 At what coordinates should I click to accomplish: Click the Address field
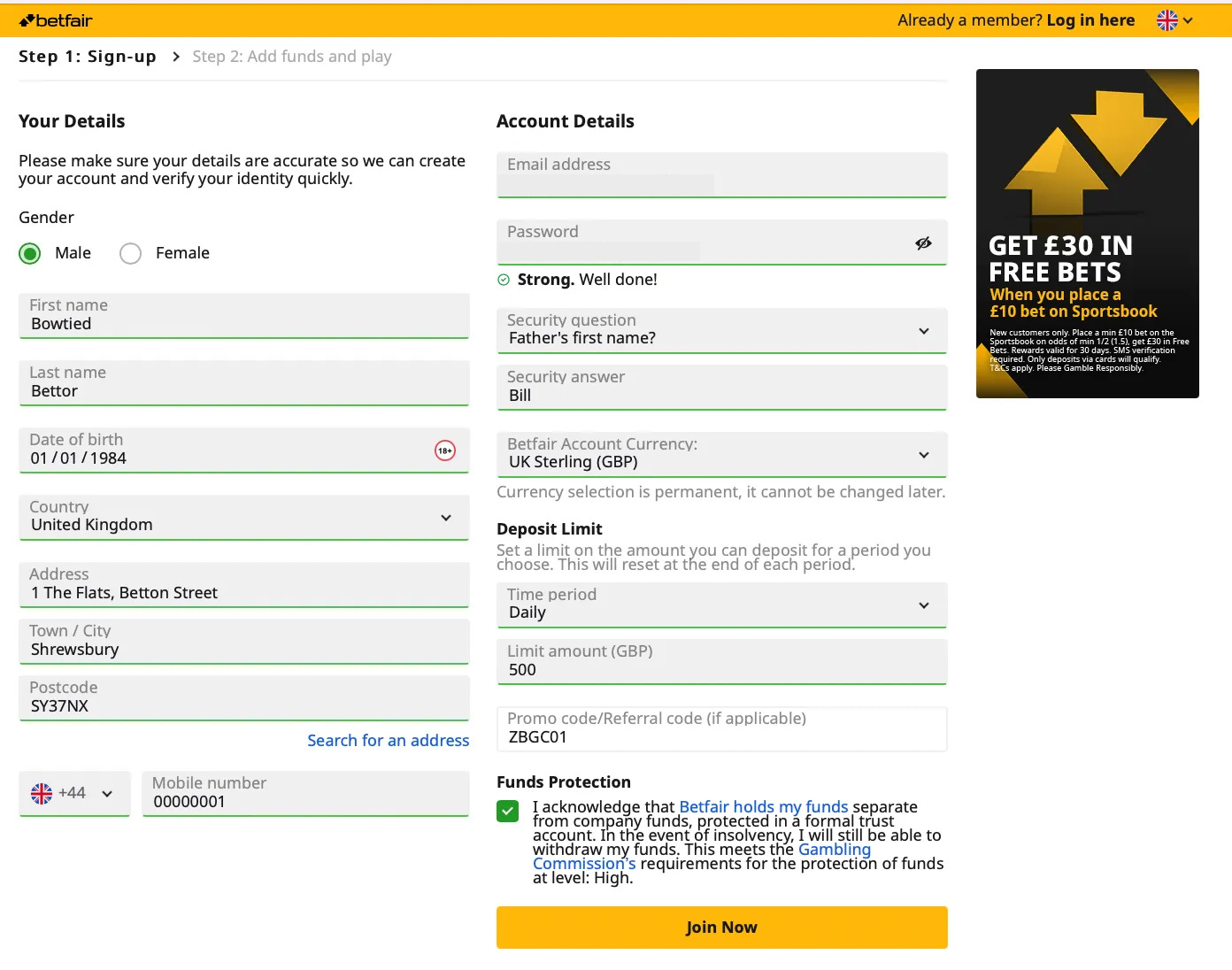pyautogui.click(x=244, y=584)
